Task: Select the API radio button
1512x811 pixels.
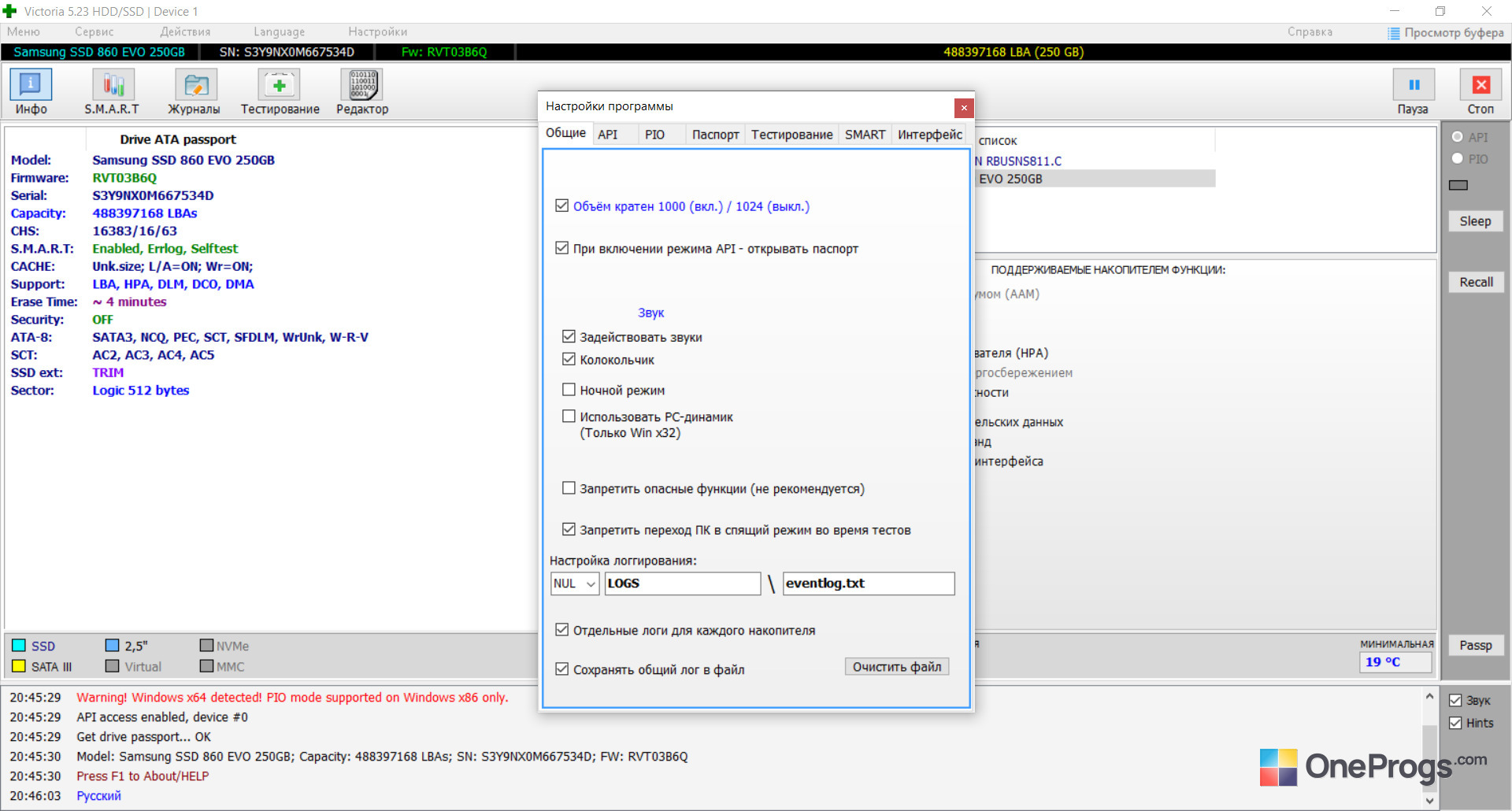Action: pyautogui.click(x=1458, y=137)
